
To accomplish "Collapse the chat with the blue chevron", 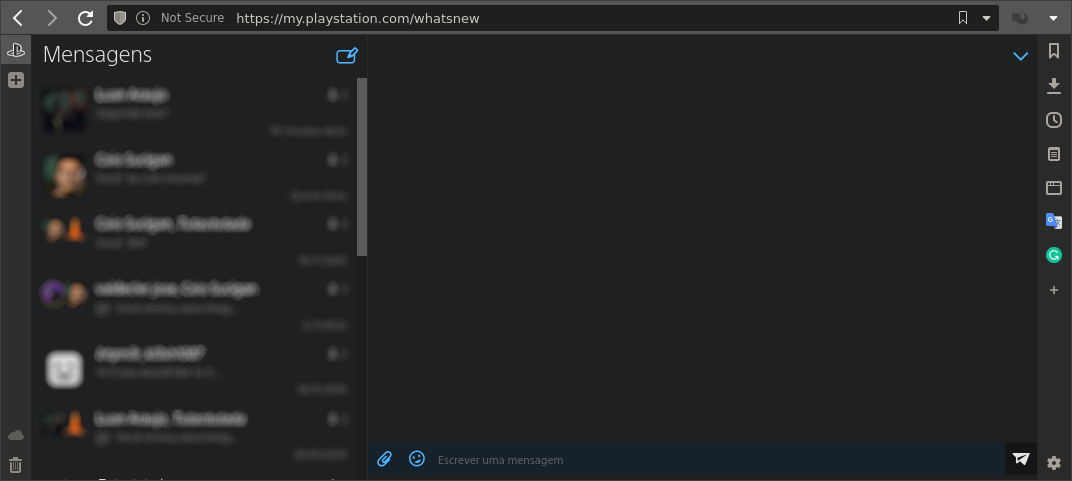I will click(x=1020, y=56).
